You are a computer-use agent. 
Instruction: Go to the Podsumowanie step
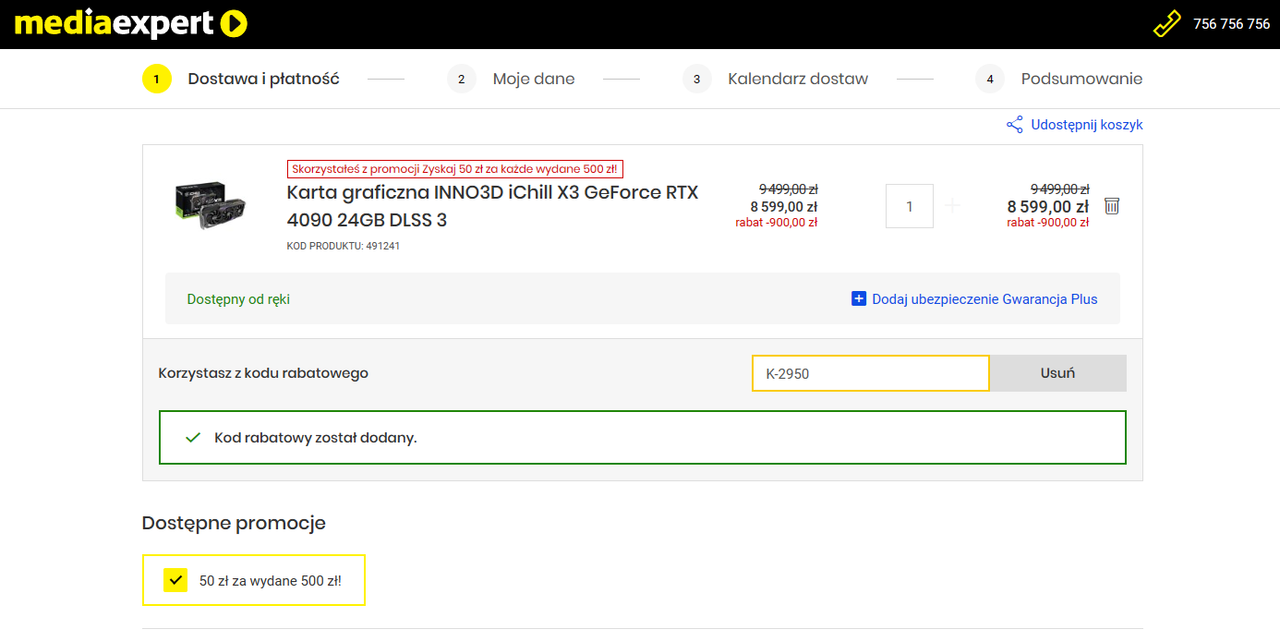coord(1081,79)
